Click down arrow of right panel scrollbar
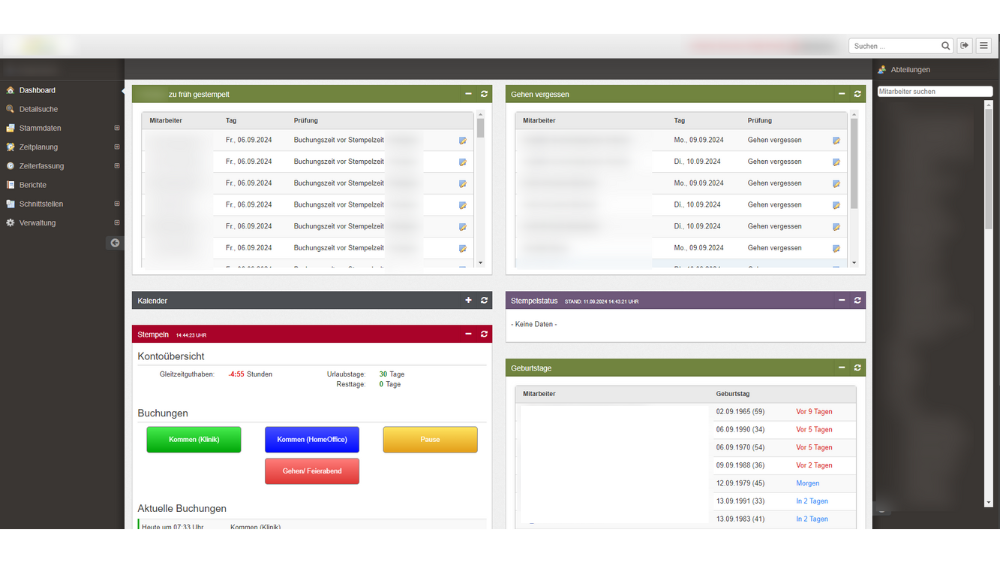The height and width of the screenshot is (563, 1000). coord(989,502)
